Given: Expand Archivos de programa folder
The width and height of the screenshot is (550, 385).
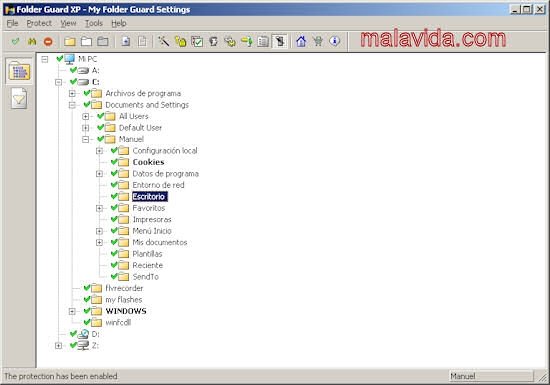Looking at the screenshot, I should click(72, 94).
